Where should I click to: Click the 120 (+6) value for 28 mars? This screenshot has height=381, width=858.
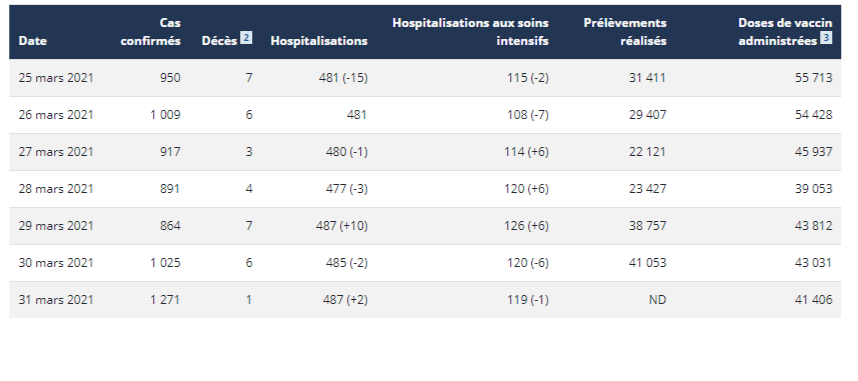tap(526, 189)
